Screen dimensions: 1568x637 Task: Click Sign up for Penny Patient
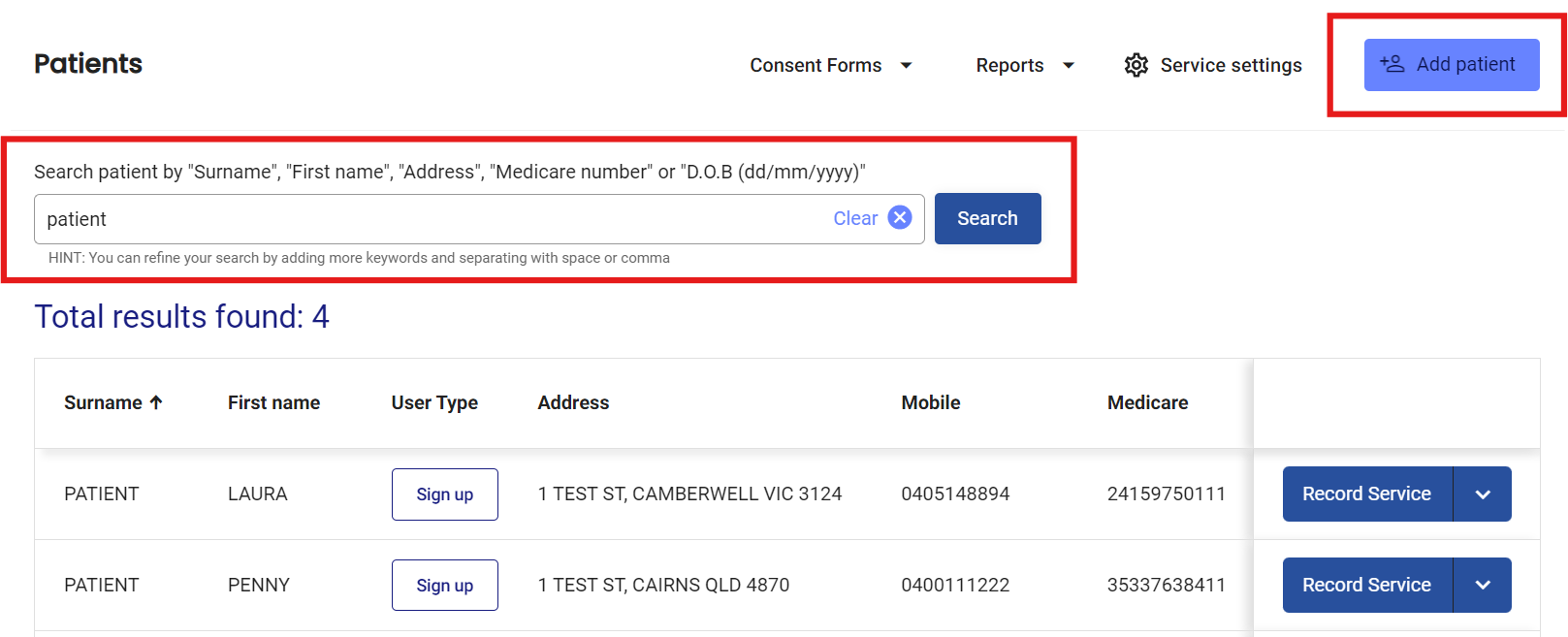coord(444,586)
